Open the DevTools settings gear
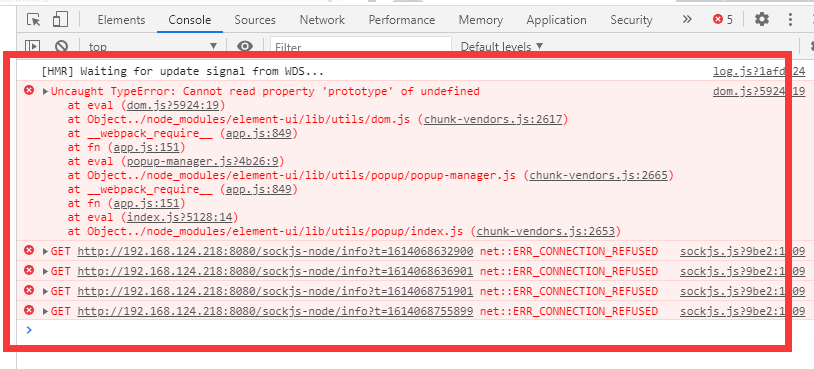 click(x=762, y=20)
